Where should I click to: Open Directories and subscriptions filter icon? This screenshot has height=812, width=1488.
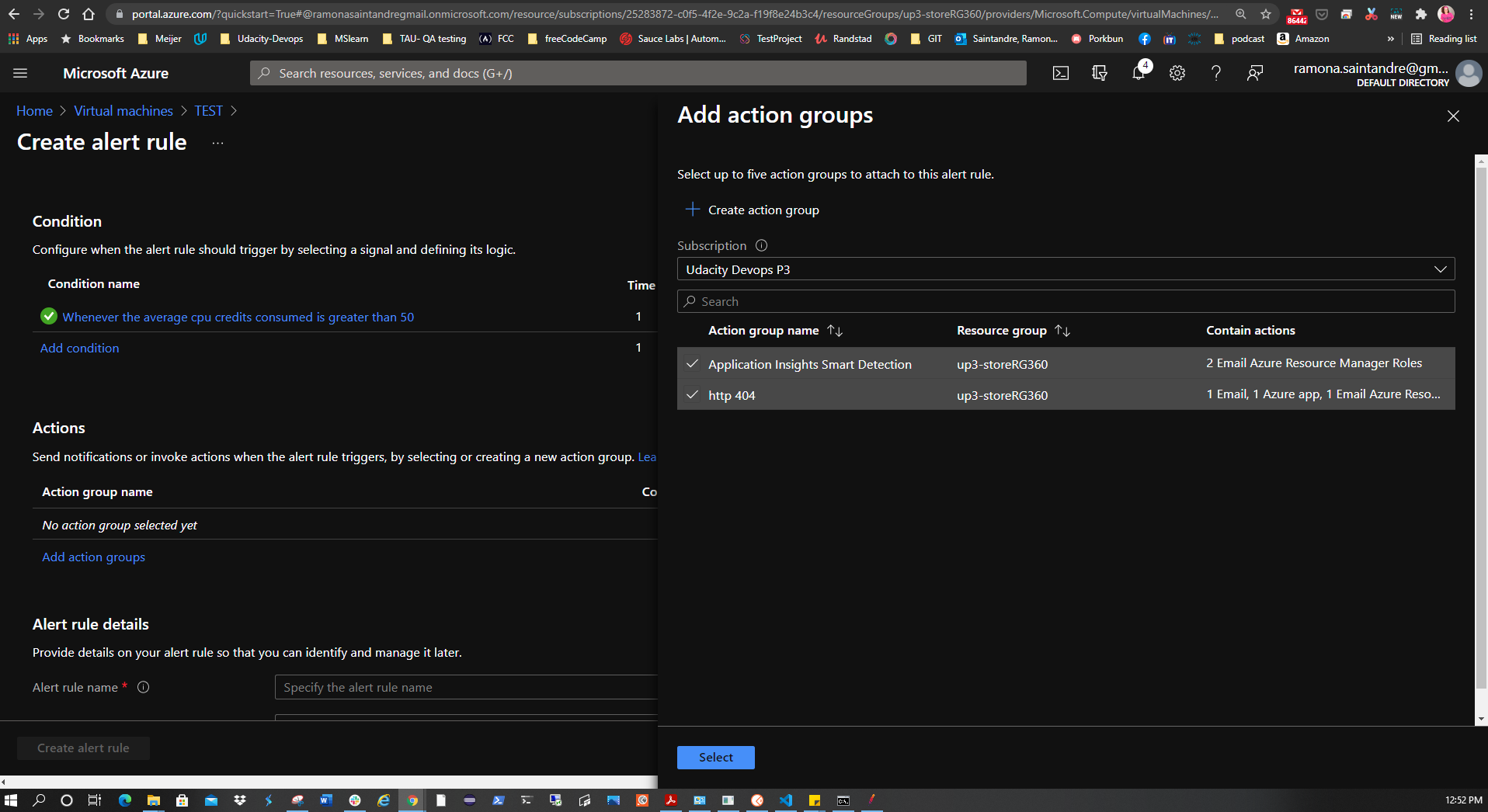1100,73
